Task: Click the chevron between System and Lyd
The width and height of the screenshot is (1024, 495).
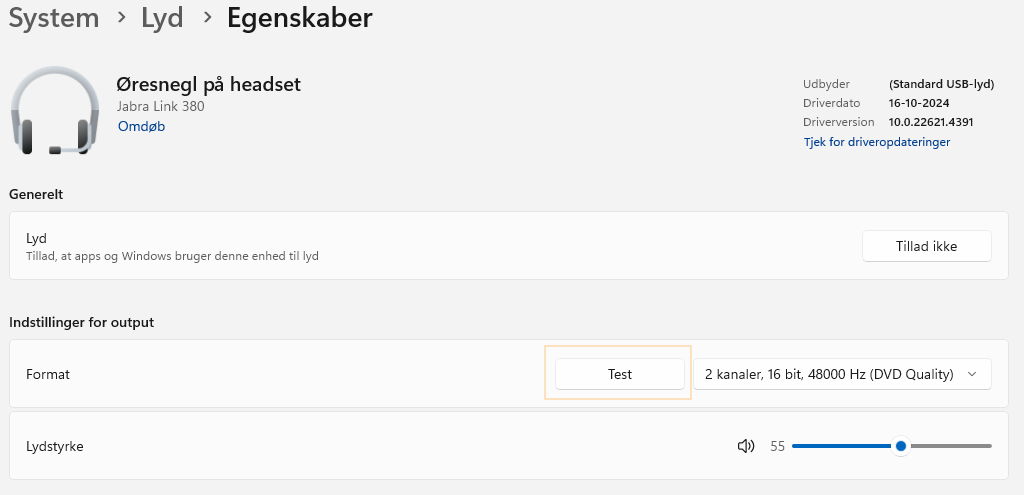Action: pyautogui.click(x=120, y=18)
